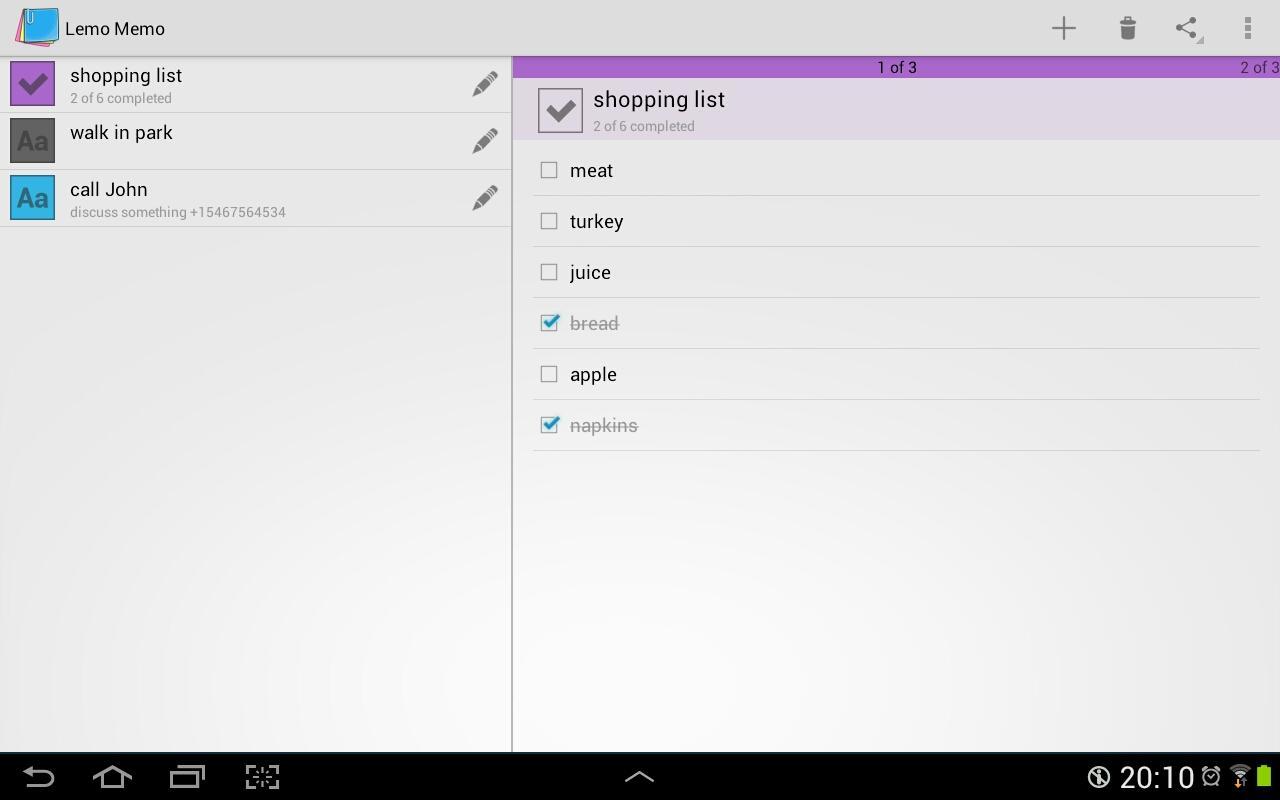Image resolution: width=1280 pixels, height=800 pixels.
Task: Expand the bottom bar up-arrow handle
Action: (639, 777)
